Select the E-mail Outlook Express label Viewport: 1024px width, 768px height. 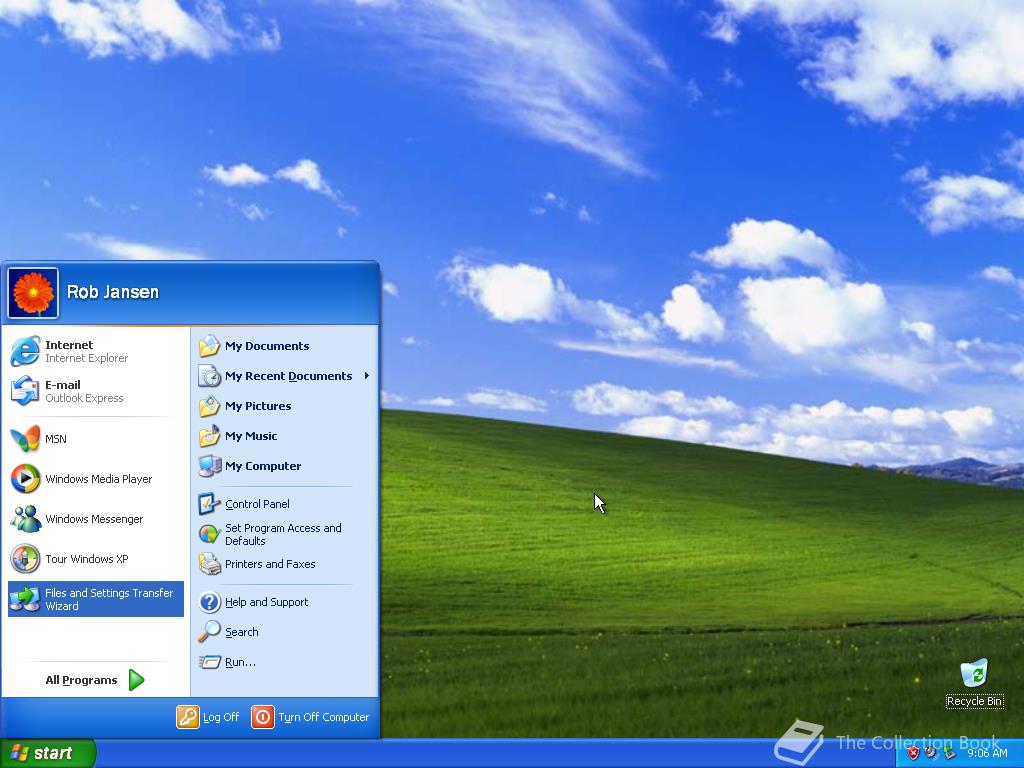(84, 391)
